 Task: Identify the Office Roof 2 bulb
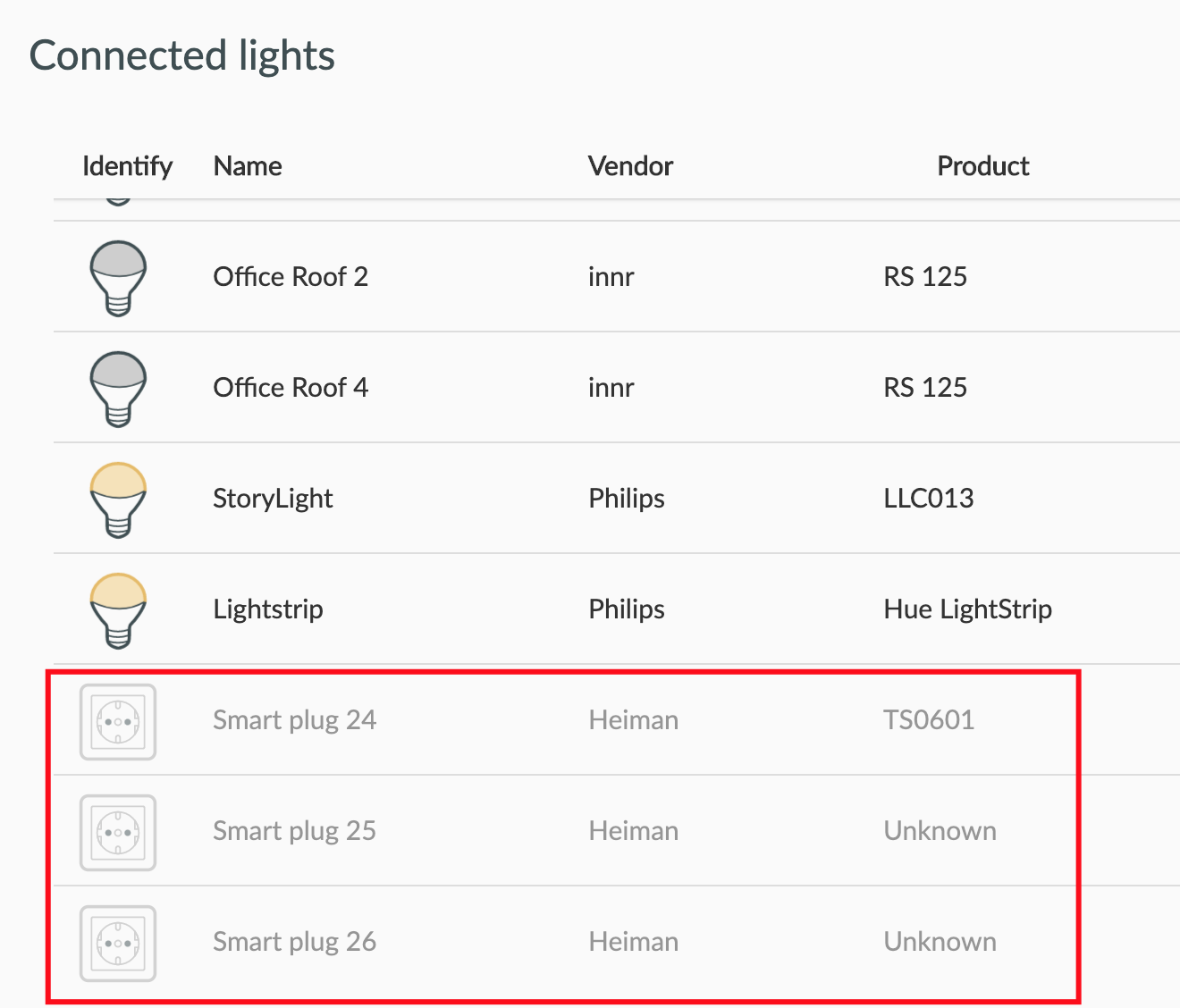[x=118, y=278]
